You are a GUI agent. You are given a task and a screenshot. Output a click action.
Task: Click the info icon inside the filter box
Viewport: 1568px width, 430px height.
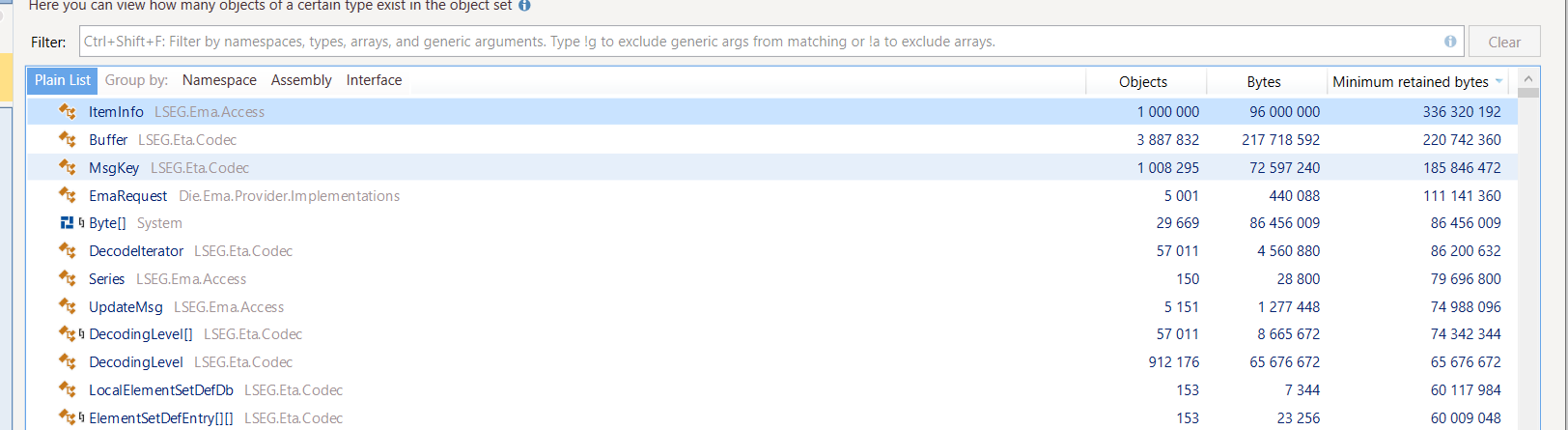tap(1450, 42)
